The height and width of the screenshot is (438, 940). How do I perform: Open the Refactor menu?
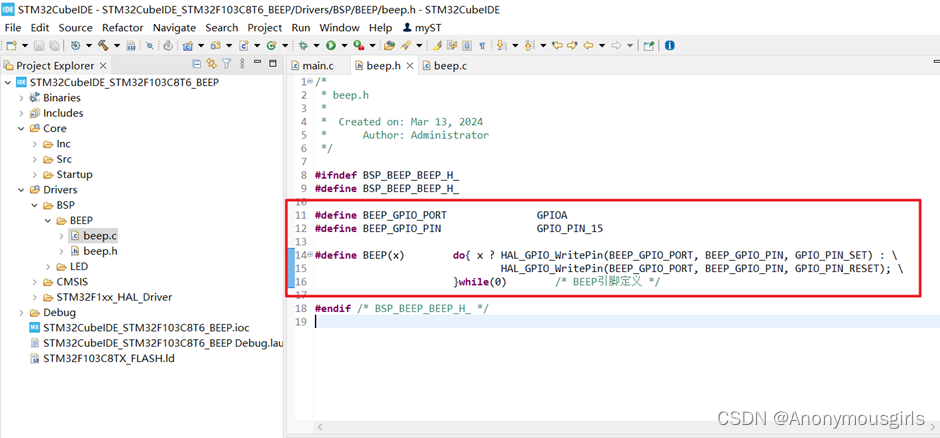(122, 28)
